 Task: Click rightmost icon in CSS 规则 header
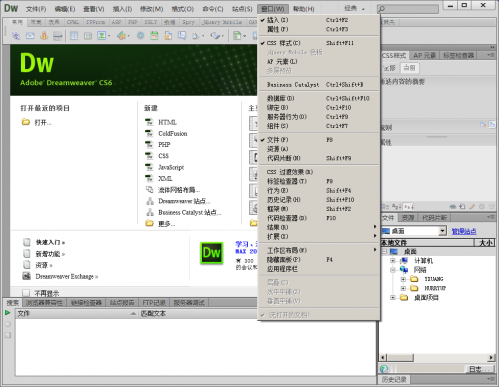click(492, 125)
